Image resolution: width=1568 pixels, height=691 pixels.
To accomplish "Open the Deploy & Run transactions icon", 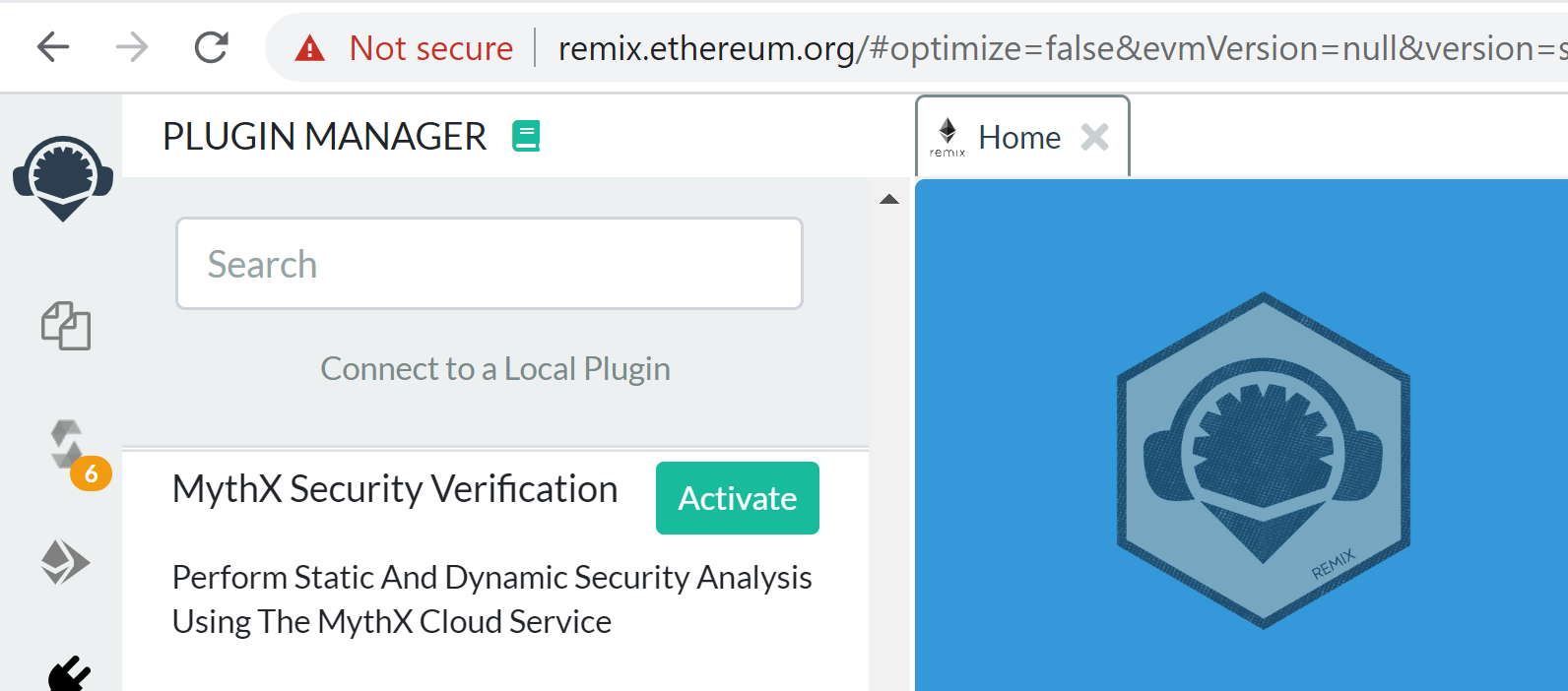I will (65, 562).
